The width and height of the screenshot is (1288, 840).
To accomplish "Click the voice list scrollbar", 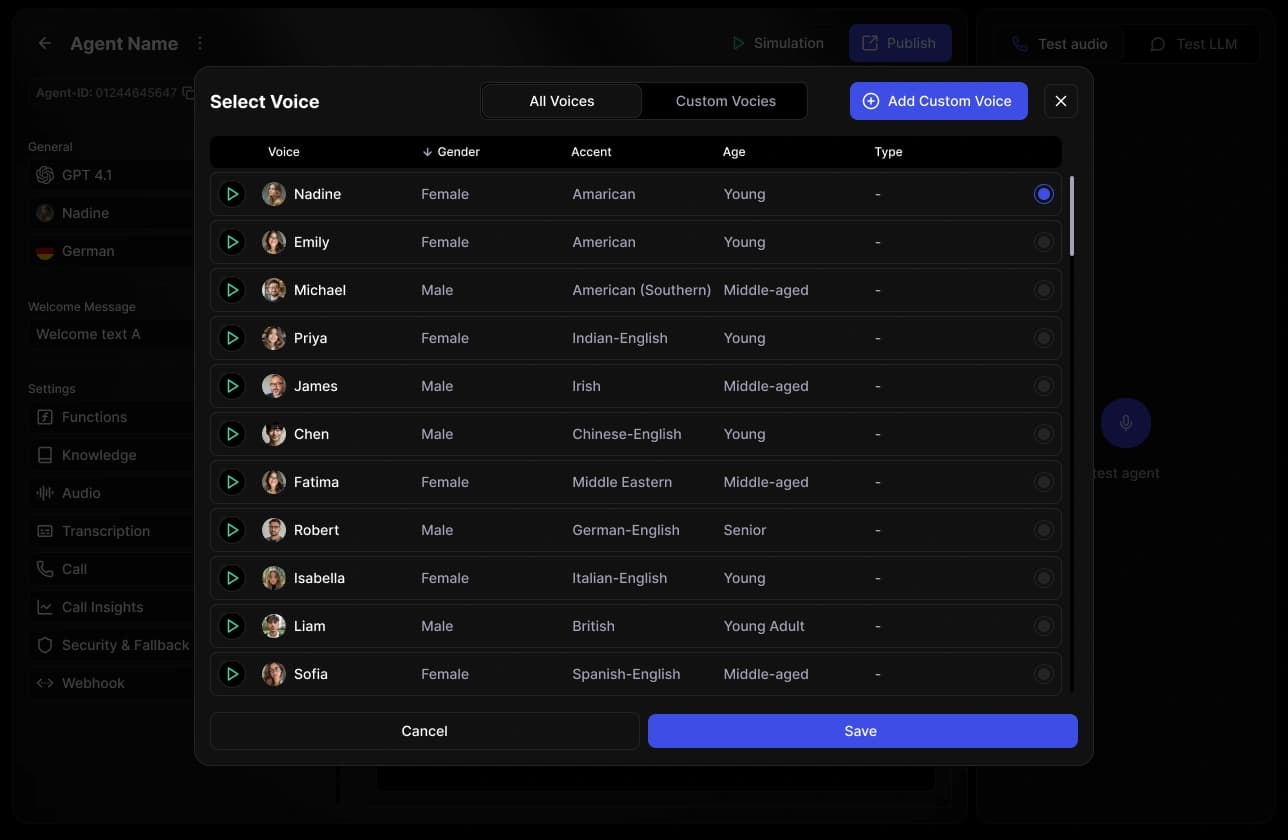I will point(1072,216).
